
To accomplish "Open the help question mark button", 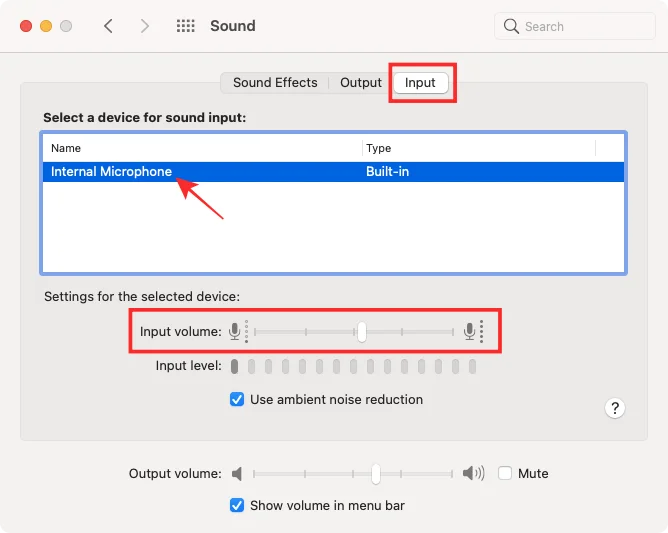I will point(615,407).
